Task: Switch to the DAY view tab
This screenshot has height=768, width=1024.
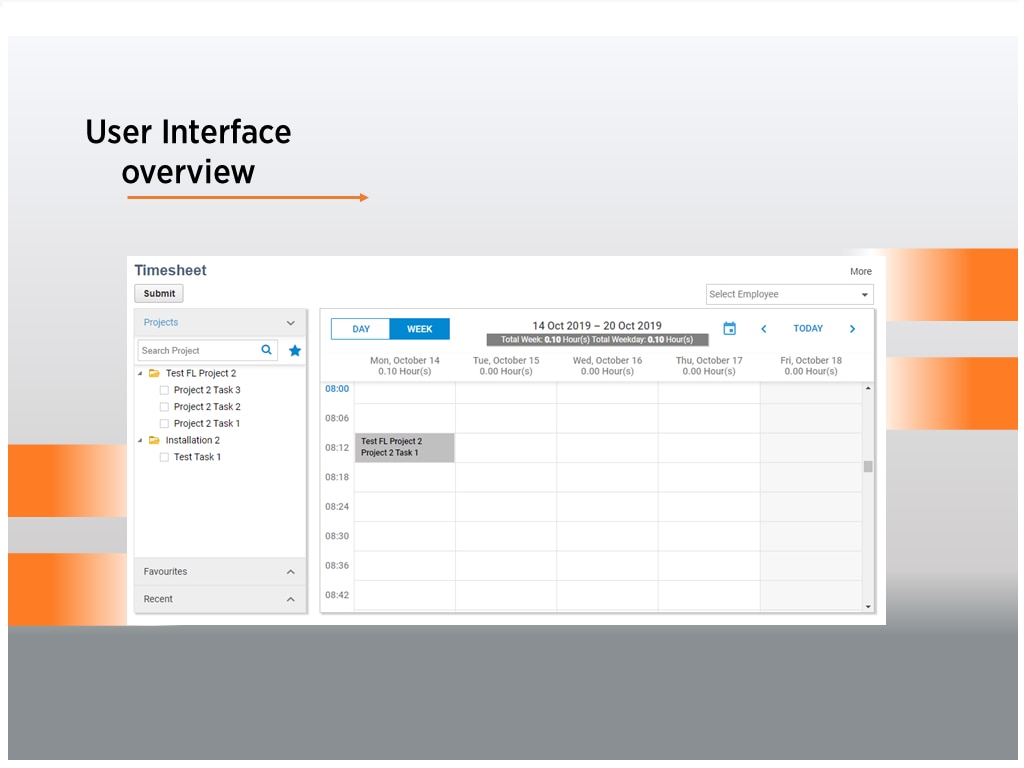Action: 361,329
